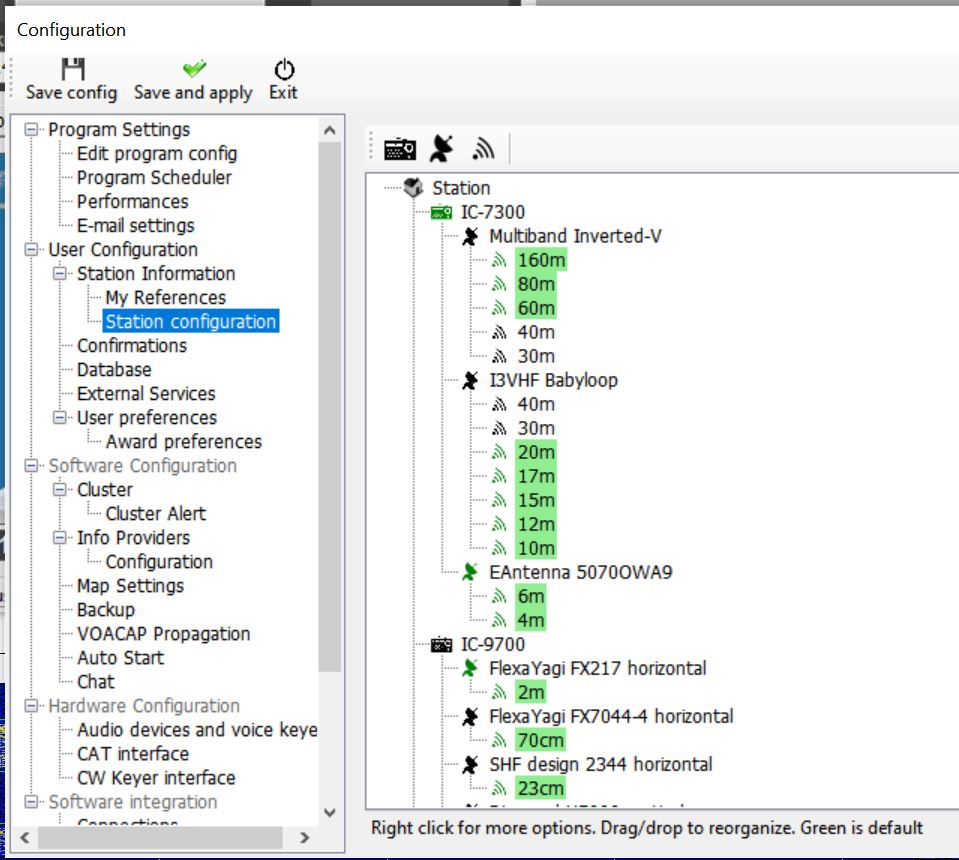Click the green IC-7300 radio icon

pos(442,212)
